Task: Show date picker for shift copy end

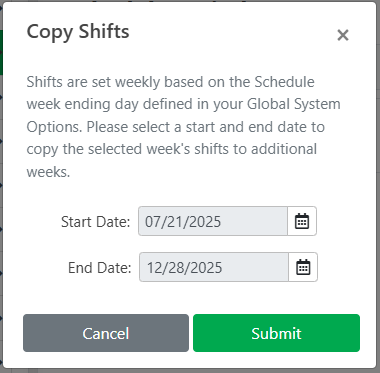Action: 303,267
